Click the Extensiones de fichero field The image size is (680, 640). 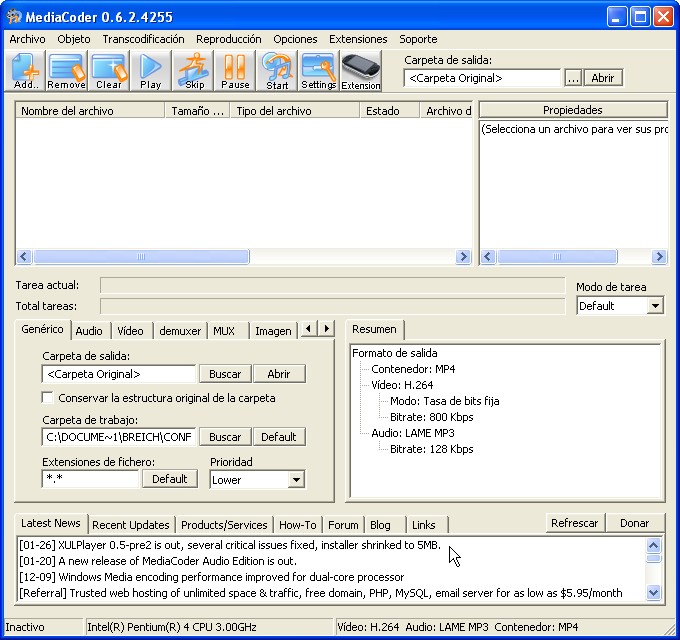(x=90, y=479)
